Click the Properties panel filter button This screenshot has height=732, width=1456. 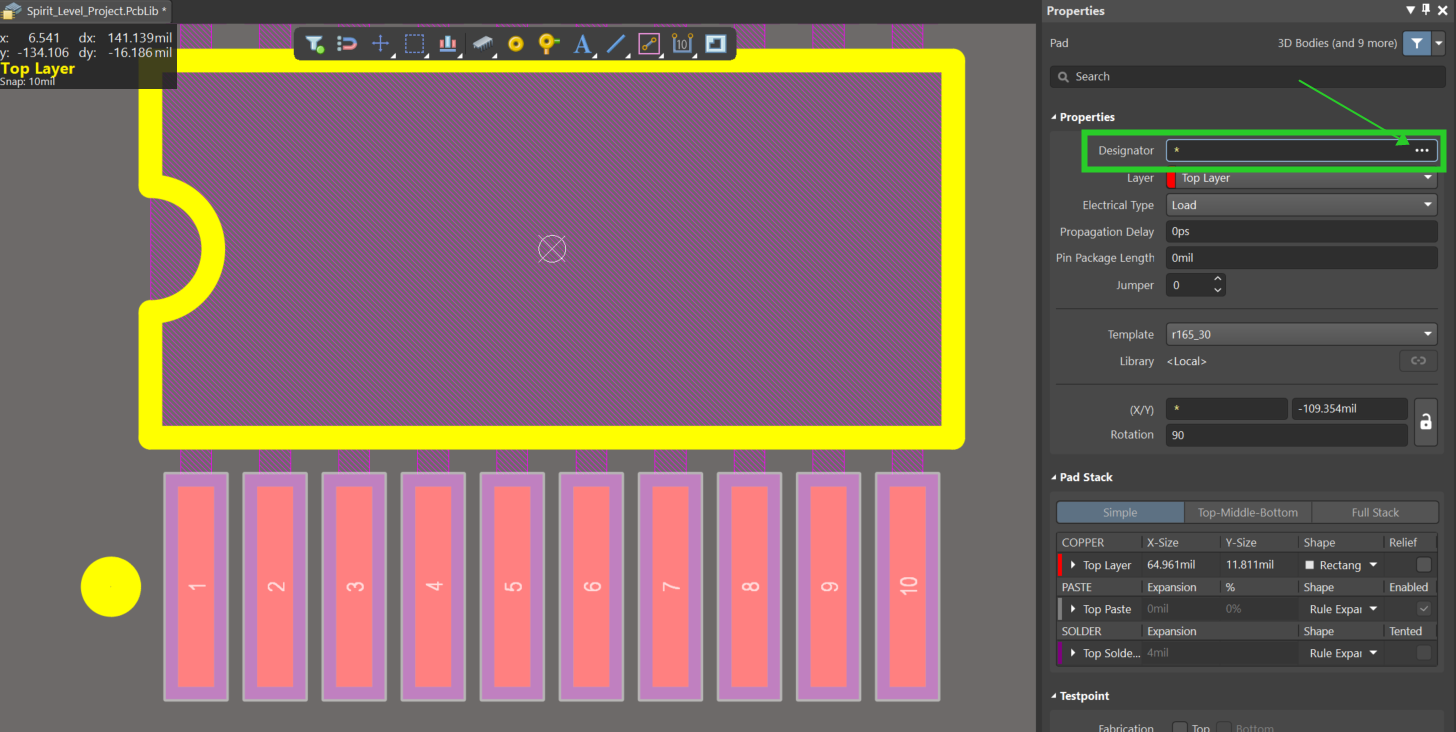[x=1416, y=44]
